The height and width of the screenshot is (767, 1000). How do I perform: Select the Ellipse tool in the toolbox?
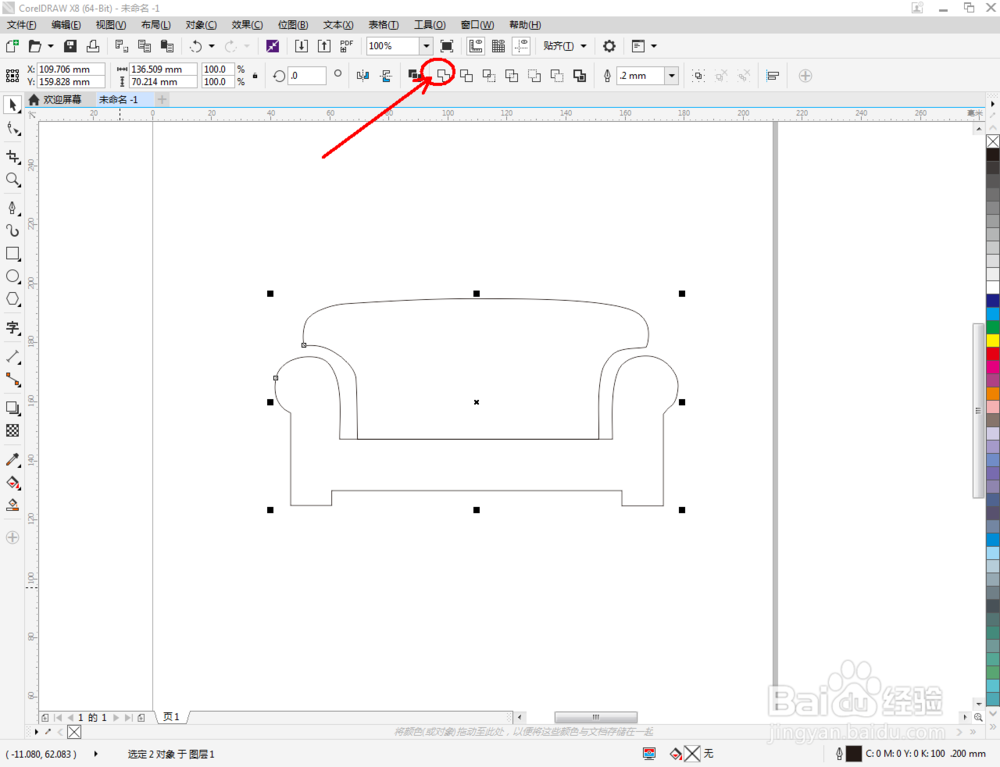pyautogui.click(x=12, y=277)
